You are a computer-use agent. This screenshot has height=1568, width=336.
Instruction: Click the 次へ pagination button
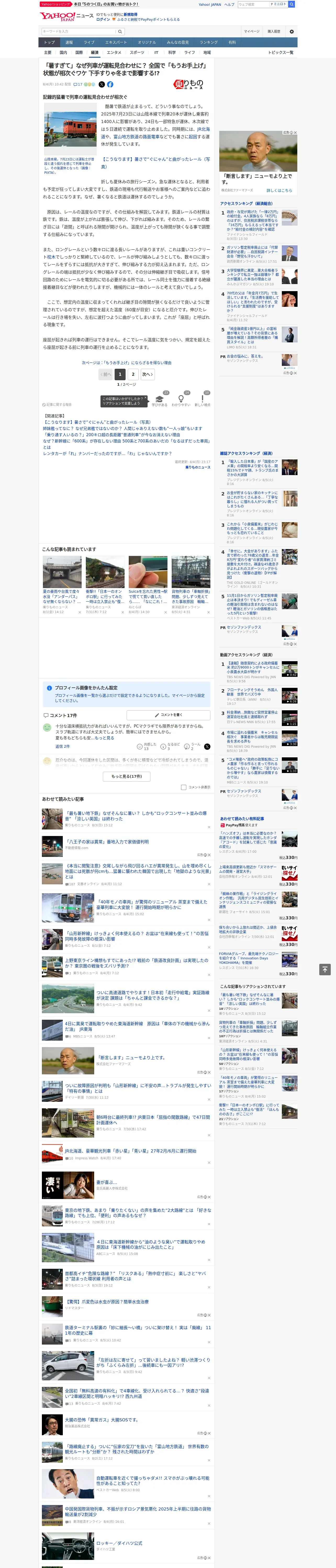tap(148, 374)
